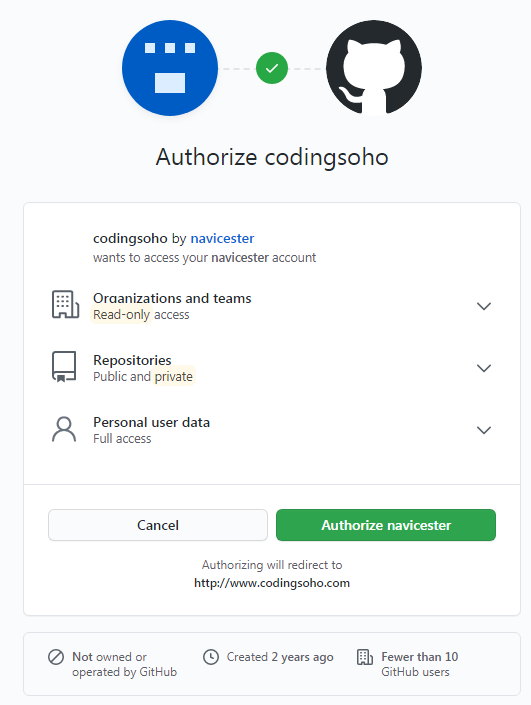Click the Authorize navicester button
Image resolution: width=531 pixels, height=705 pixels.
pyautogui.click(x=386, y=525)
